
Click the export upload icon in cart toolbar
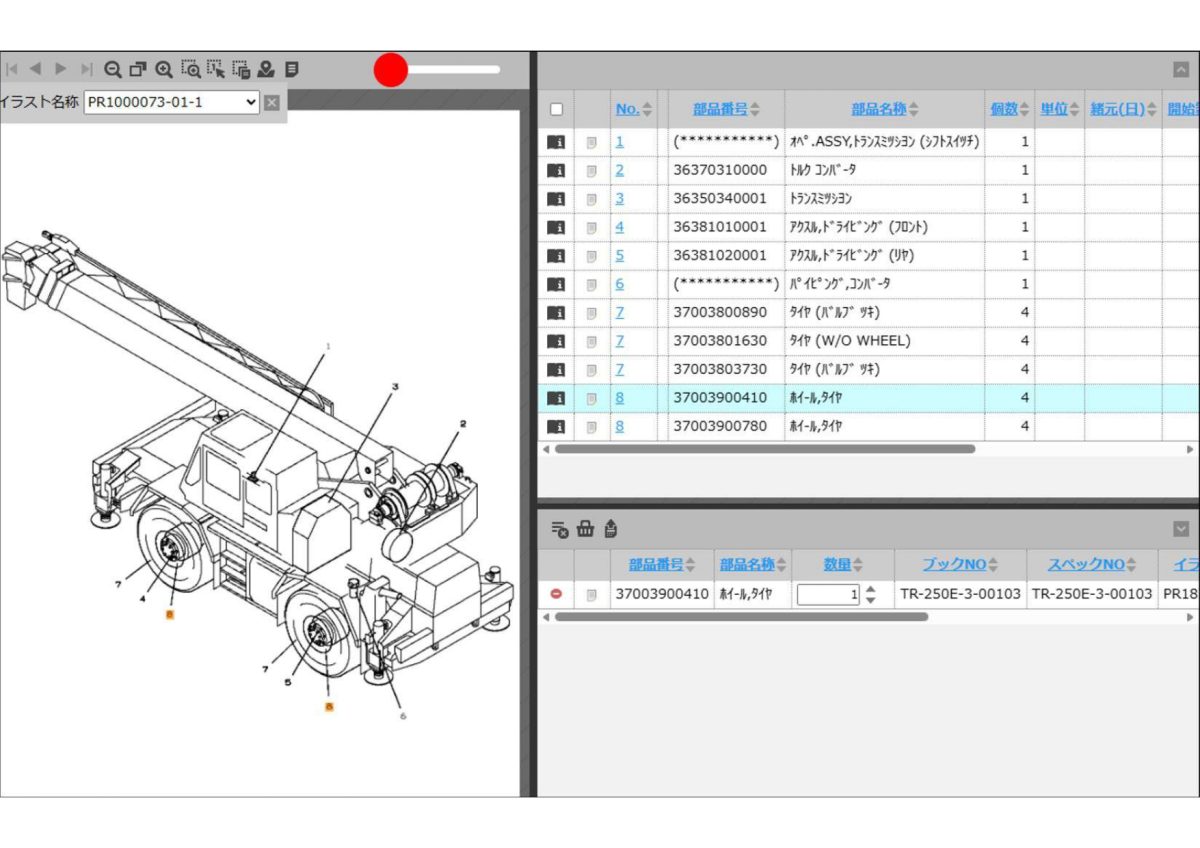611,529
